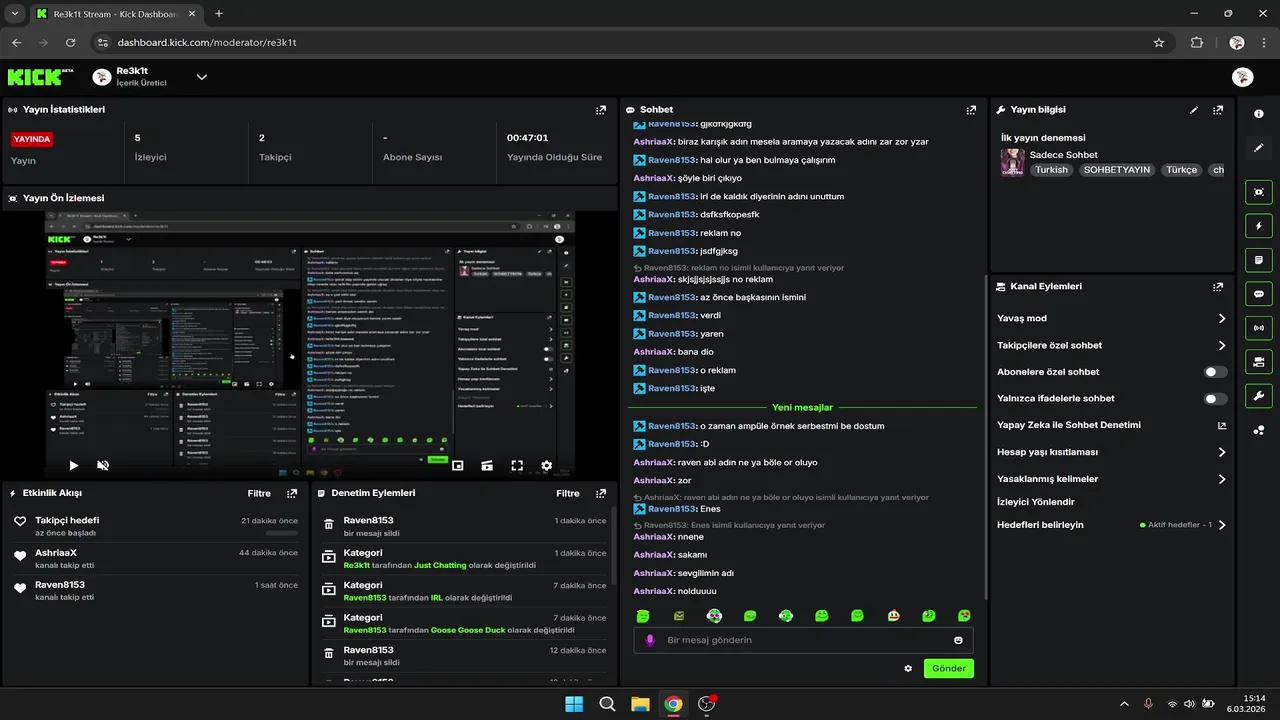Click the Turkish tag
Screen dimensions: 1280x720
(x=1051, y=170)
